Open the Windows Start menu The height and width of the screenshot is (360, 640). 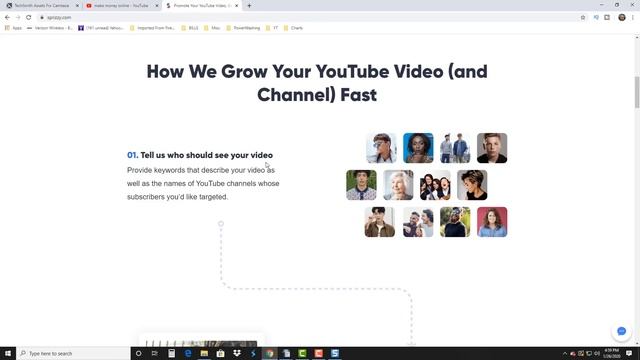click(8, 353)
